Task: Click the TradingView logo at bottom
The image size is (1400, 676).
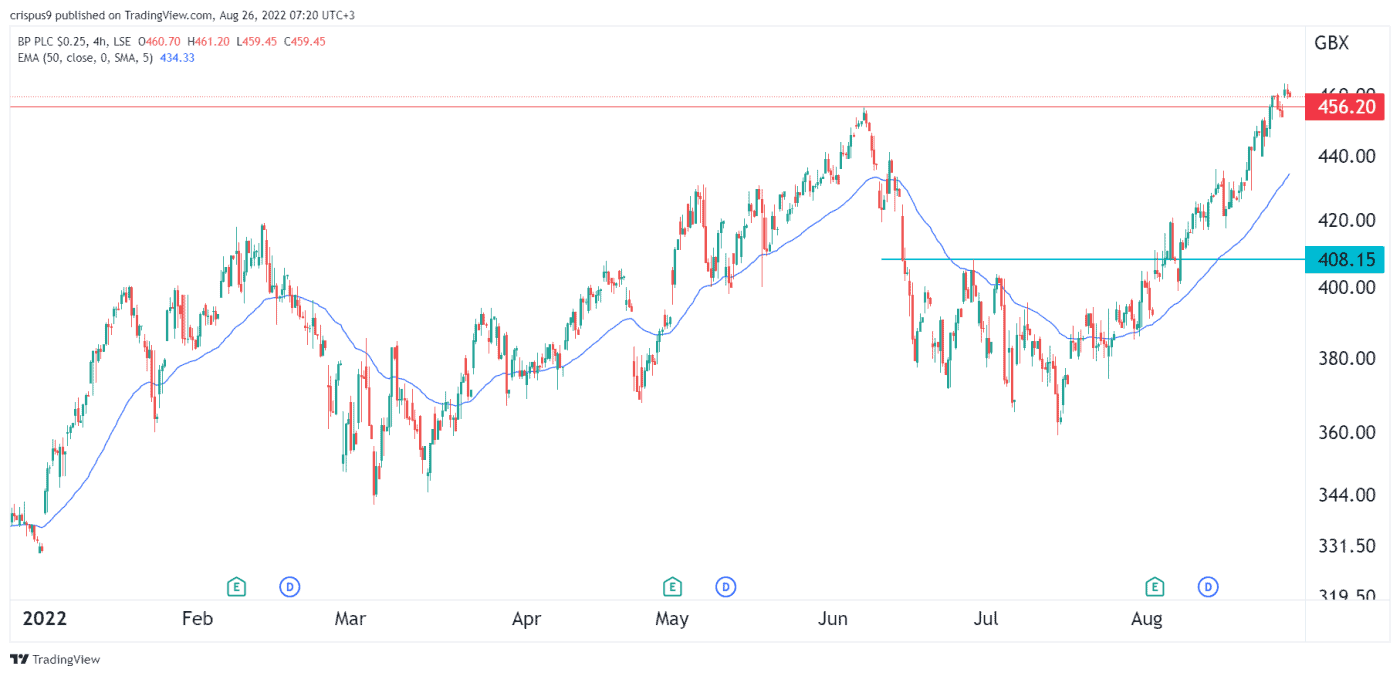Action: tap(55, 660)
